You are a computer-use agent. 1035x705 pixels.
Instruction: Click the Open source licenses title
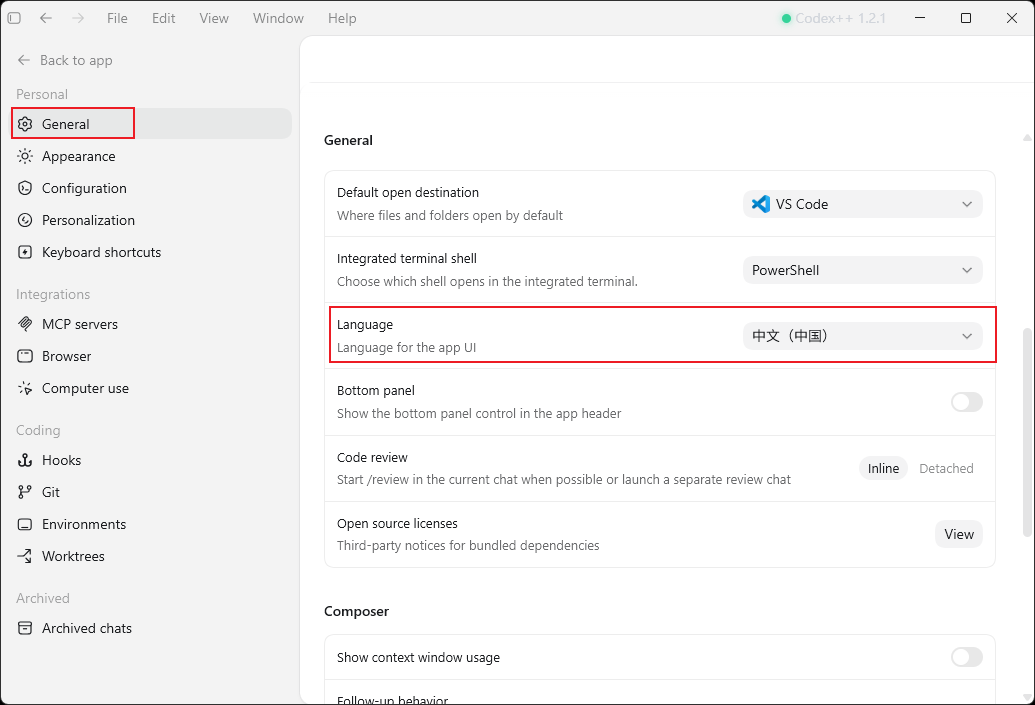(397, 523)
